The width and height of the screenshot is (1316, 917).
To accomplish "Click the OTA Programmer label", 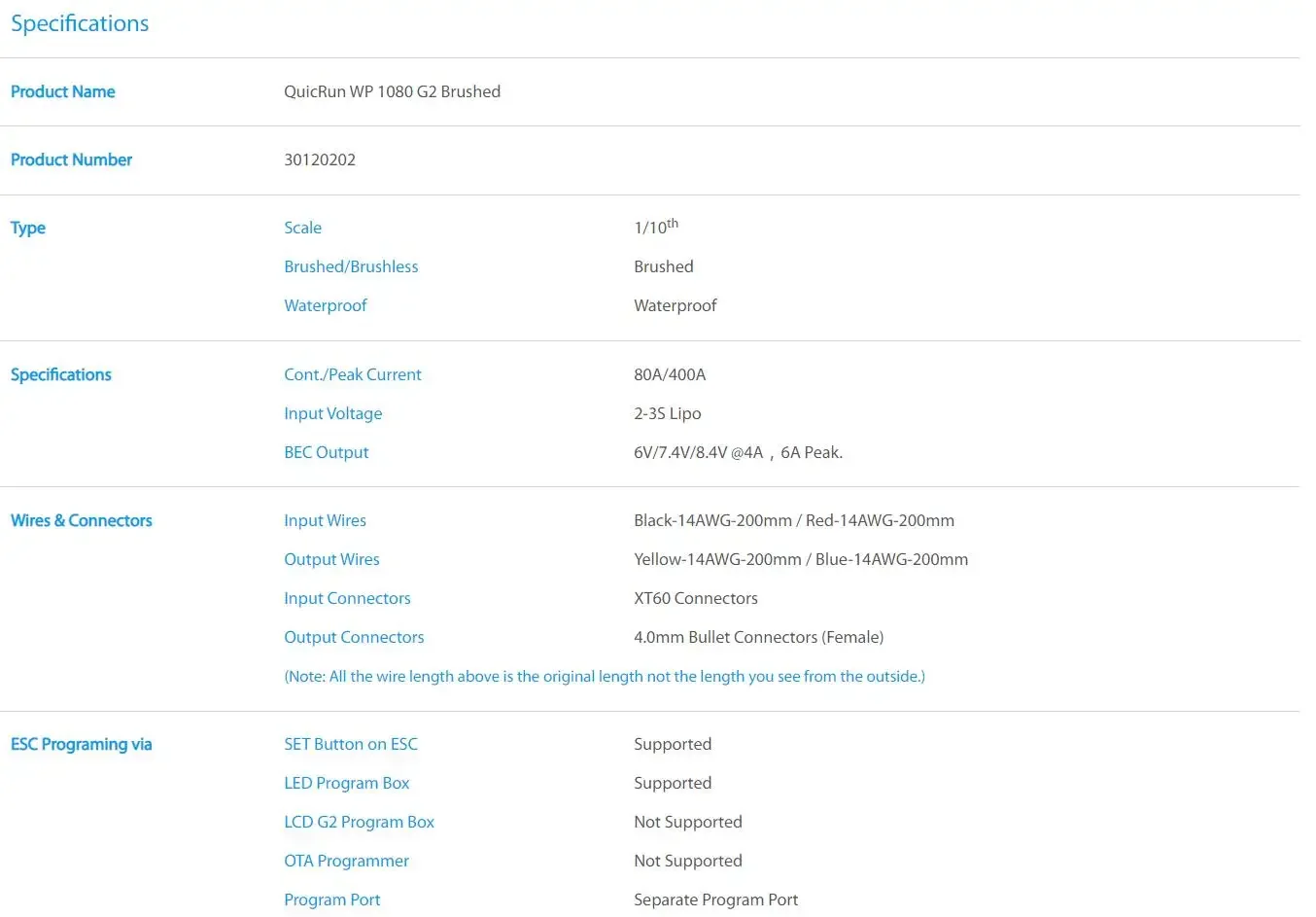I will coord(346,861).
